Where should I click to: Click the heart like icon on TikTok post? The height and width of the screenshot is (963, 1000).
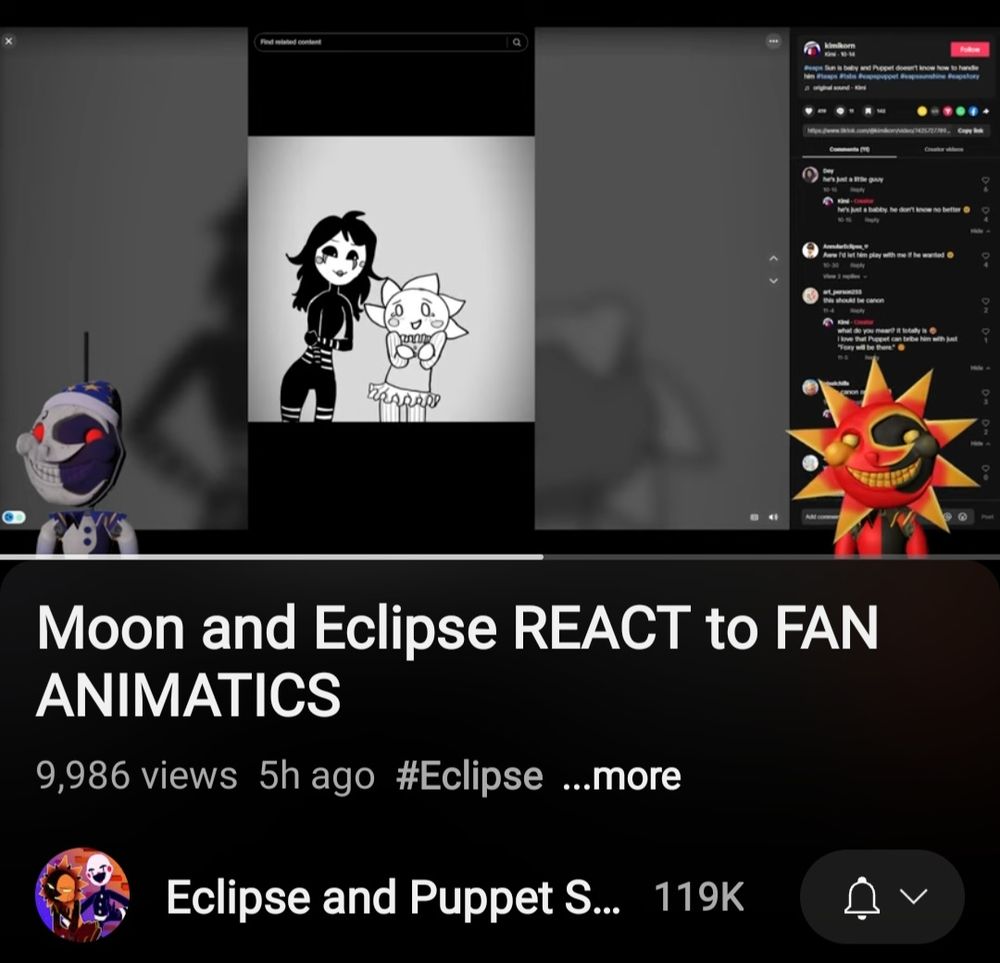[x=808, y=111]
